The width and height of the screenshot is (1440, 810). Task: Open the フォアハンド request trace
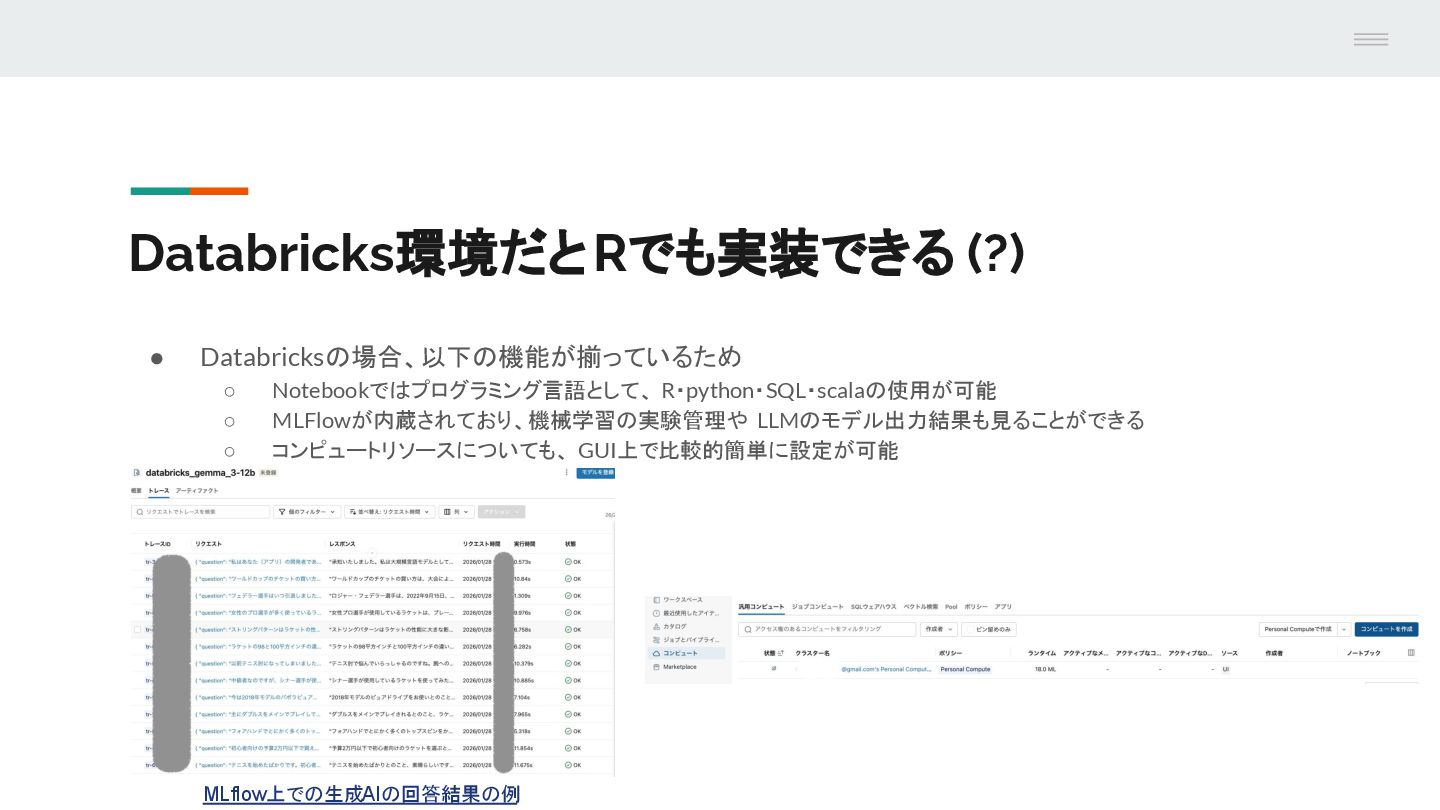pos(258,731)
